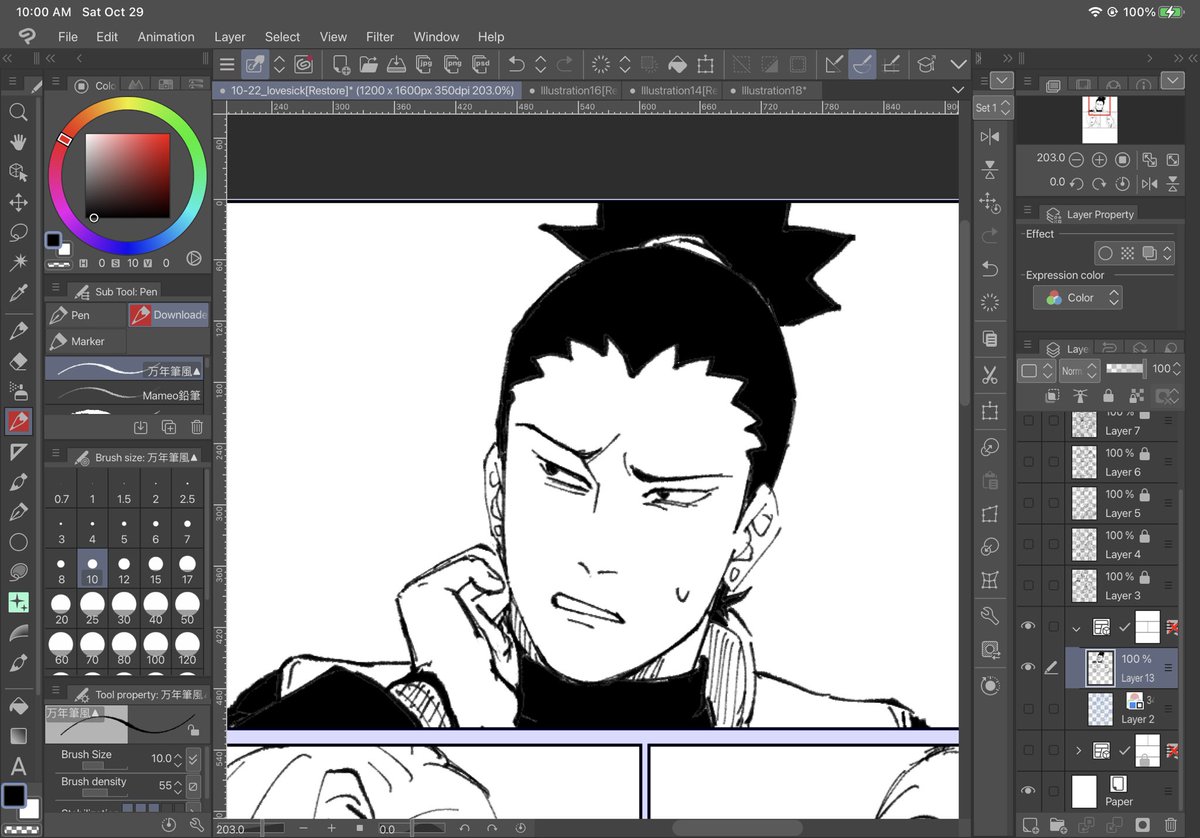Export as jpg from the command bar
The width and height of the screenshot is (1200, 838).
coord(425,64)
